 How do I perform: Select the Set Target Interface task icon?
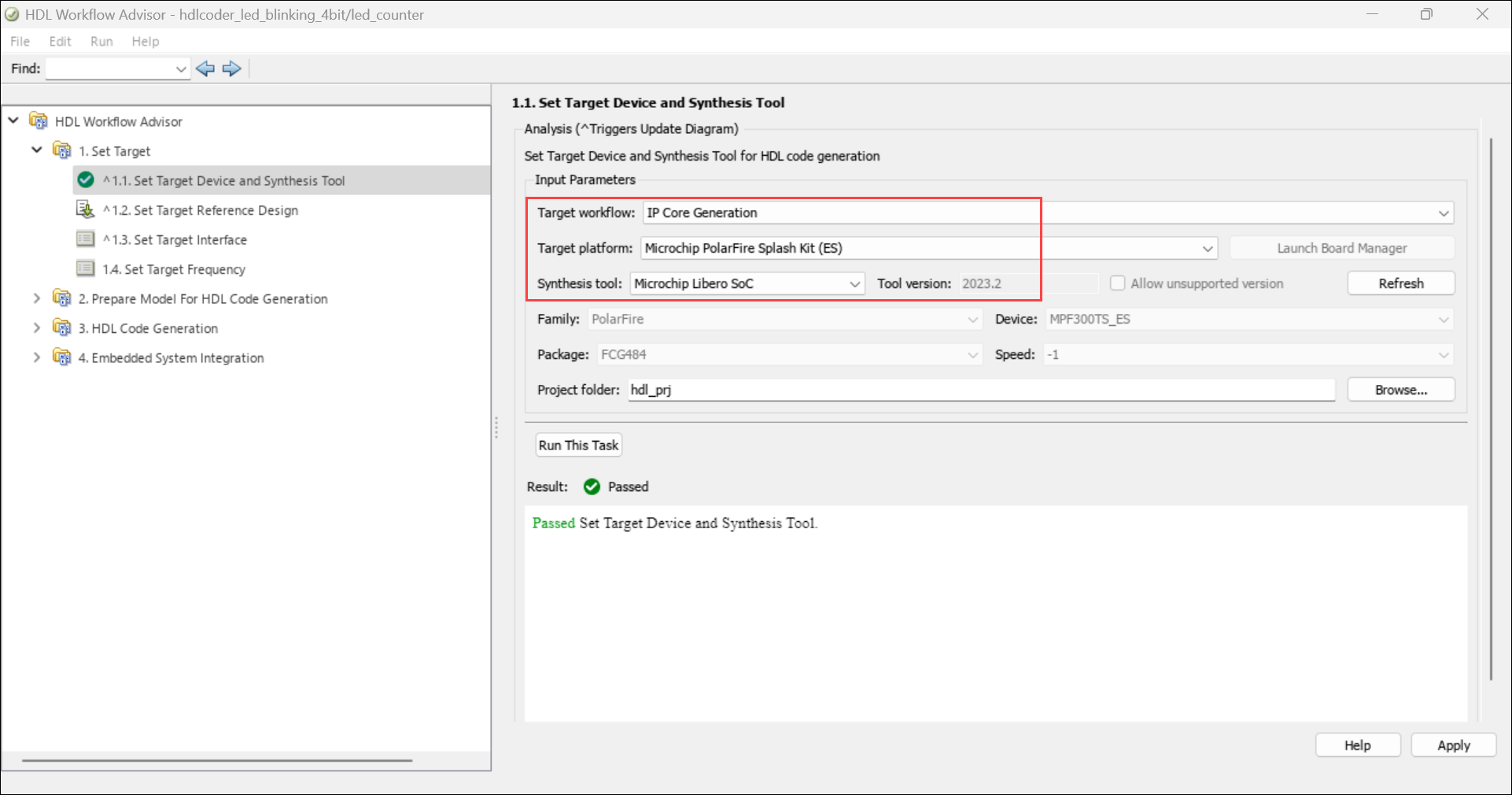click(85, 239)
